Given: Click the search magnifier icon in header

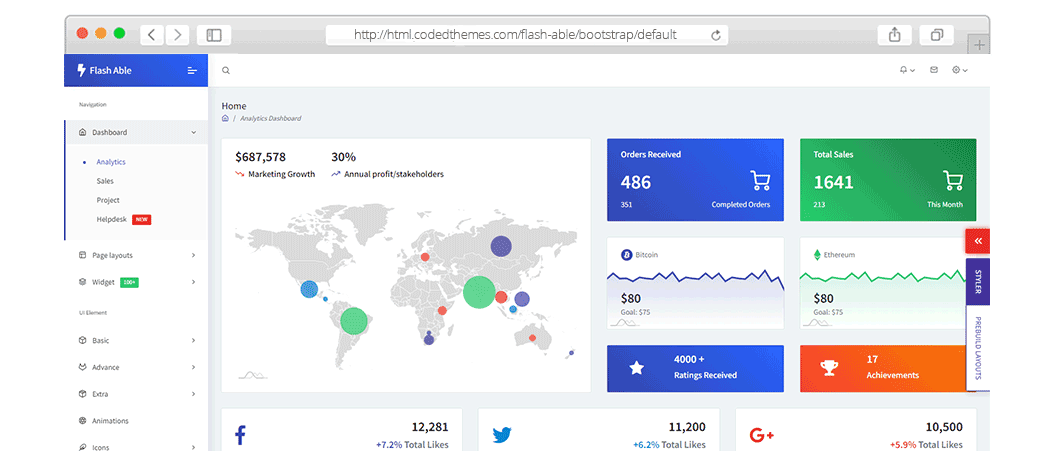Looking at the screenshot, I should [x=226, y=70].
